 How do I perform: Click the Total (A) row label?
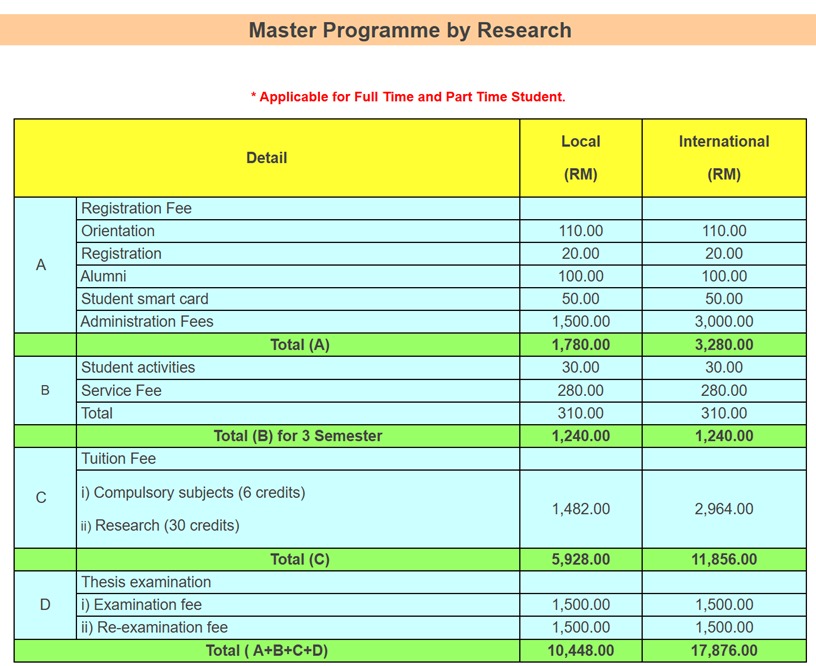[x=299, y=345]
